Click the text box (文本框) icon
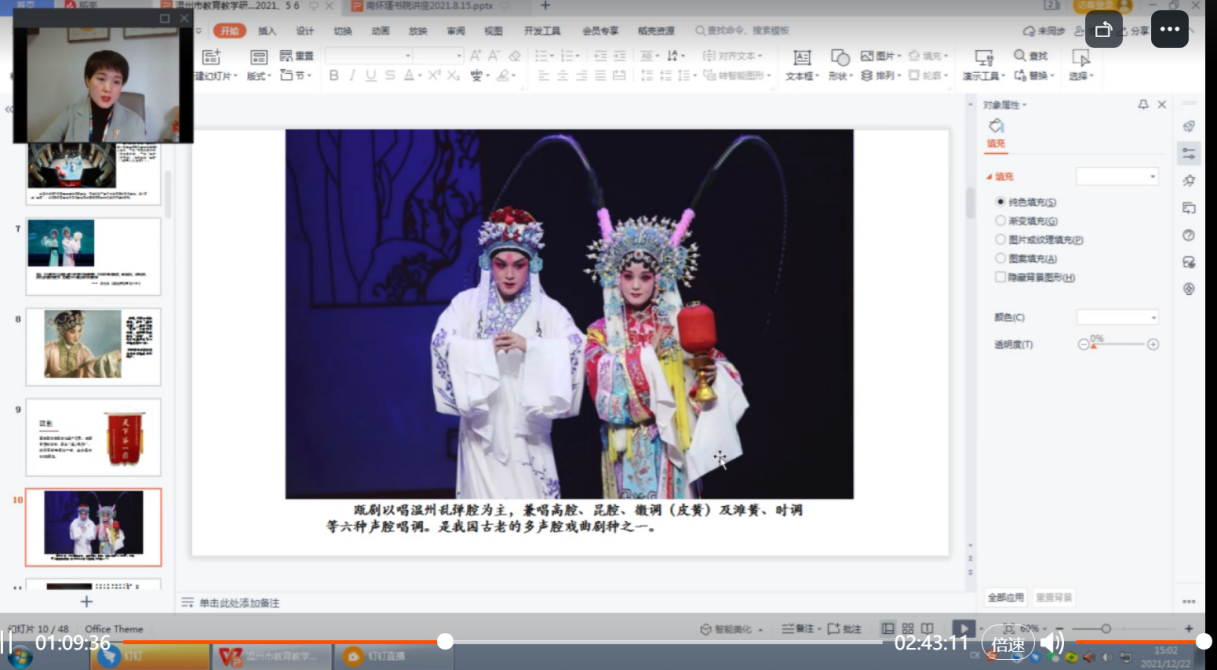Screen dimensions: 1217x670 [801, 58]
